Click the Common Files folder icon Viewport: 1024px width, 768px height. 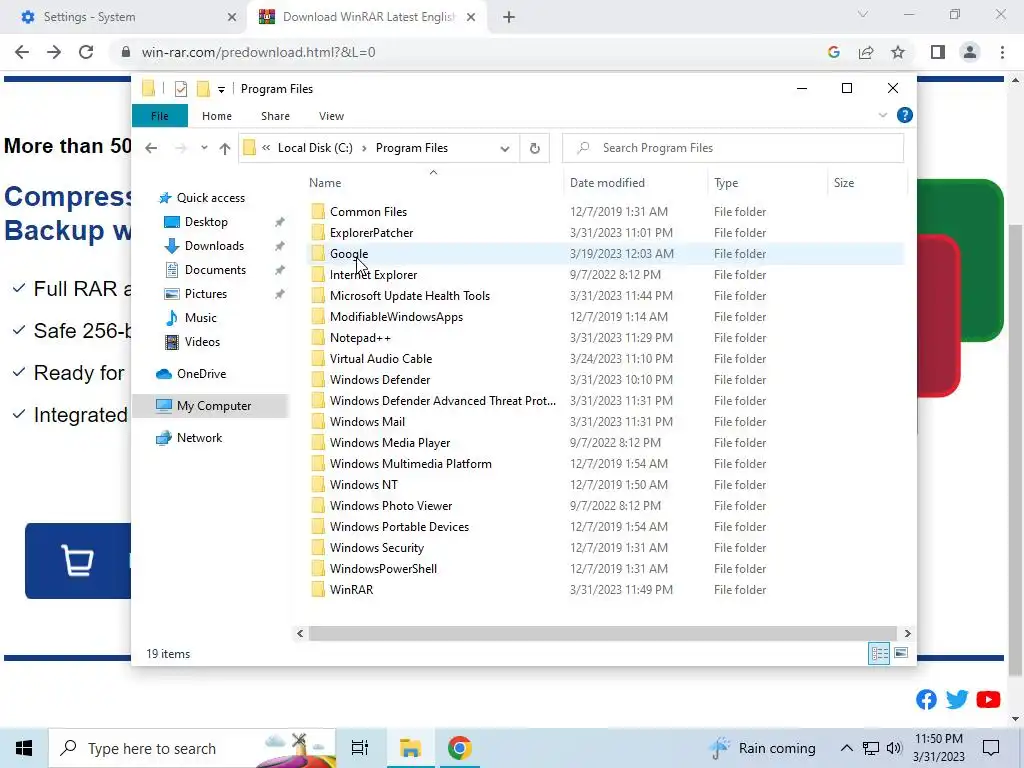click(318, 212)
